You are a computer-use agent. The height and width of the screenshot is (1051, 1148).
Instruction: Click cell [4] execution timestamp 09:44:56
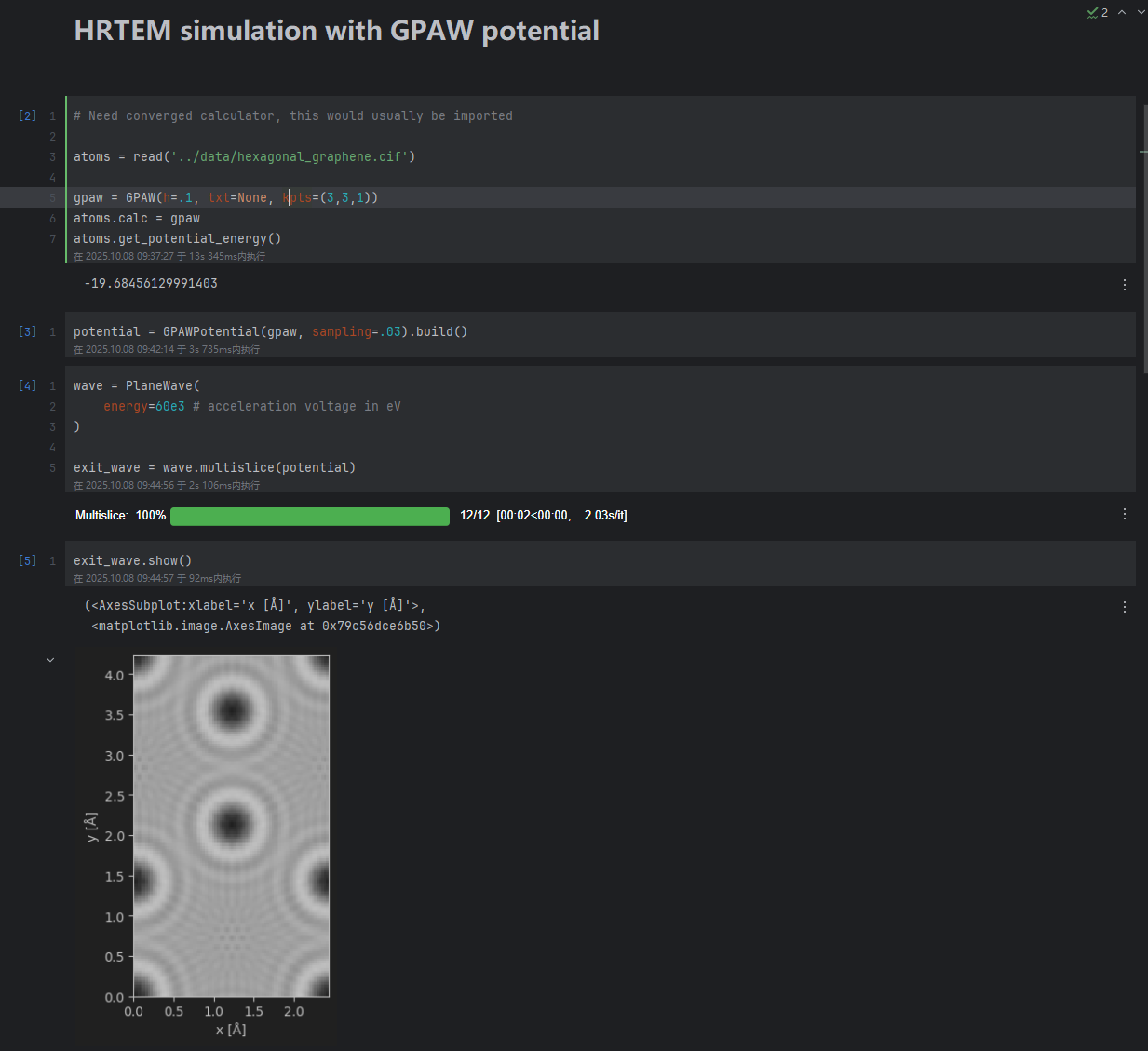[x=167, y=485]
